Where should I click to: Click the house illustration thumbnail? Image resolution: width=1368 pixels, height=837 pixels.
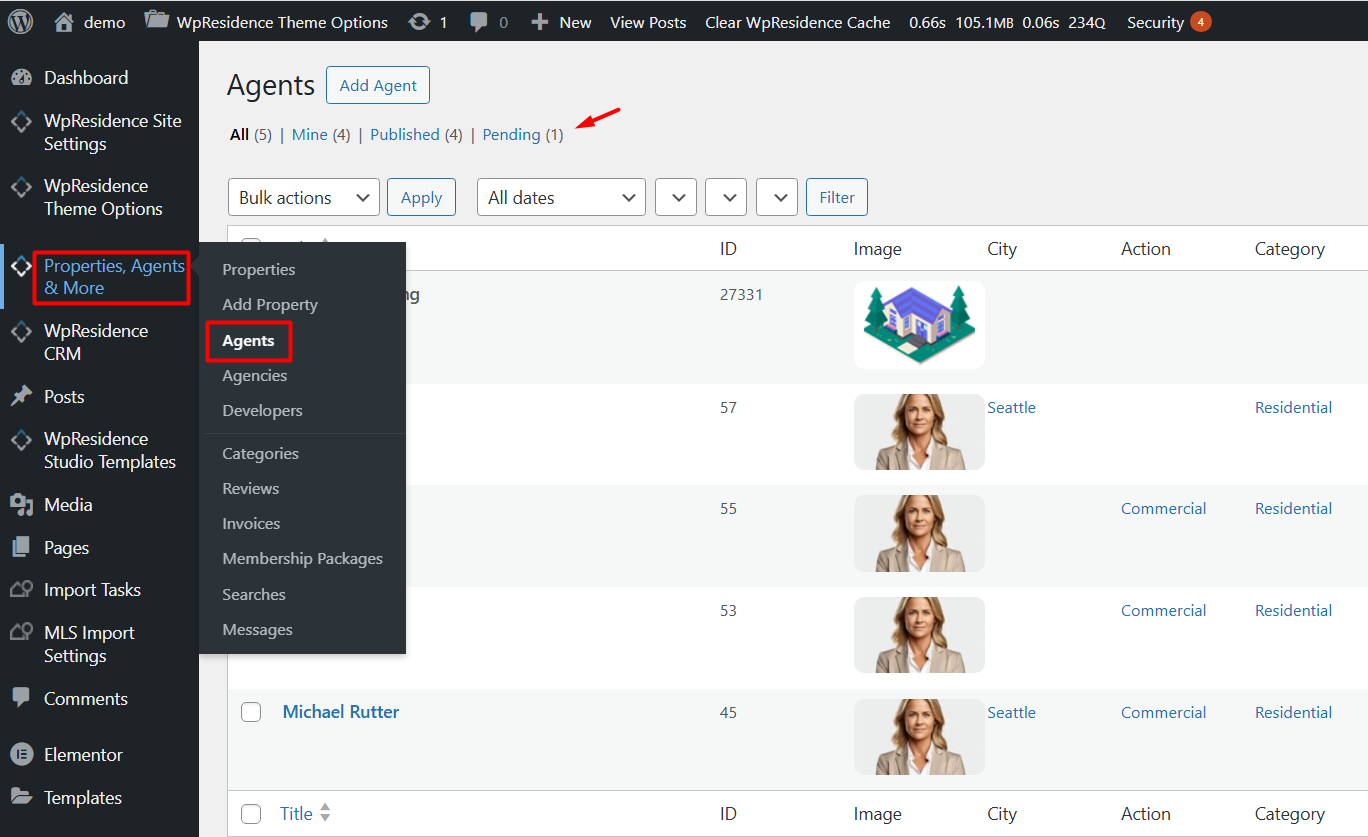point(919,325)
